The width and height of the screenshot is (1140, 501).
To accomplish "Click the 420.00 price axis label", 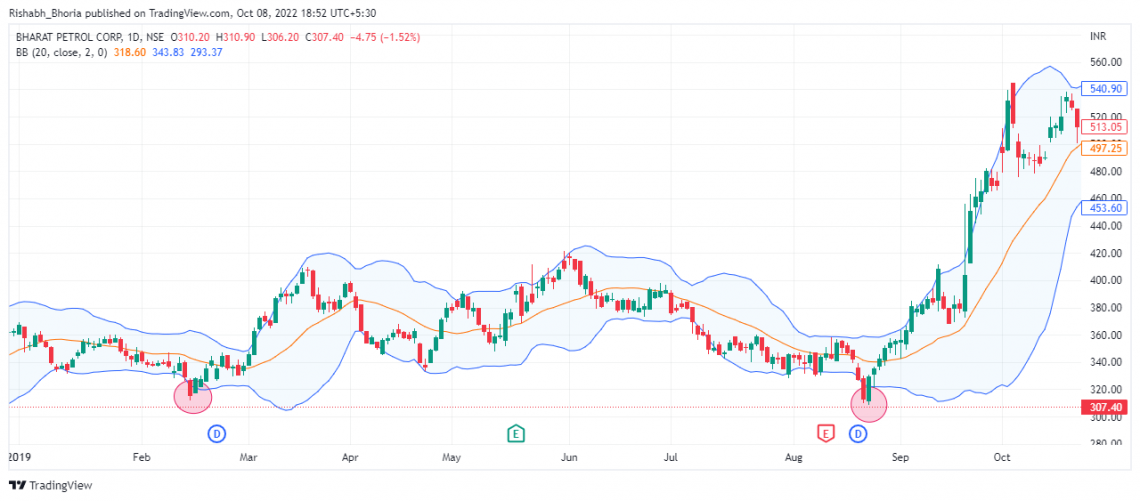I will 1107,253.
